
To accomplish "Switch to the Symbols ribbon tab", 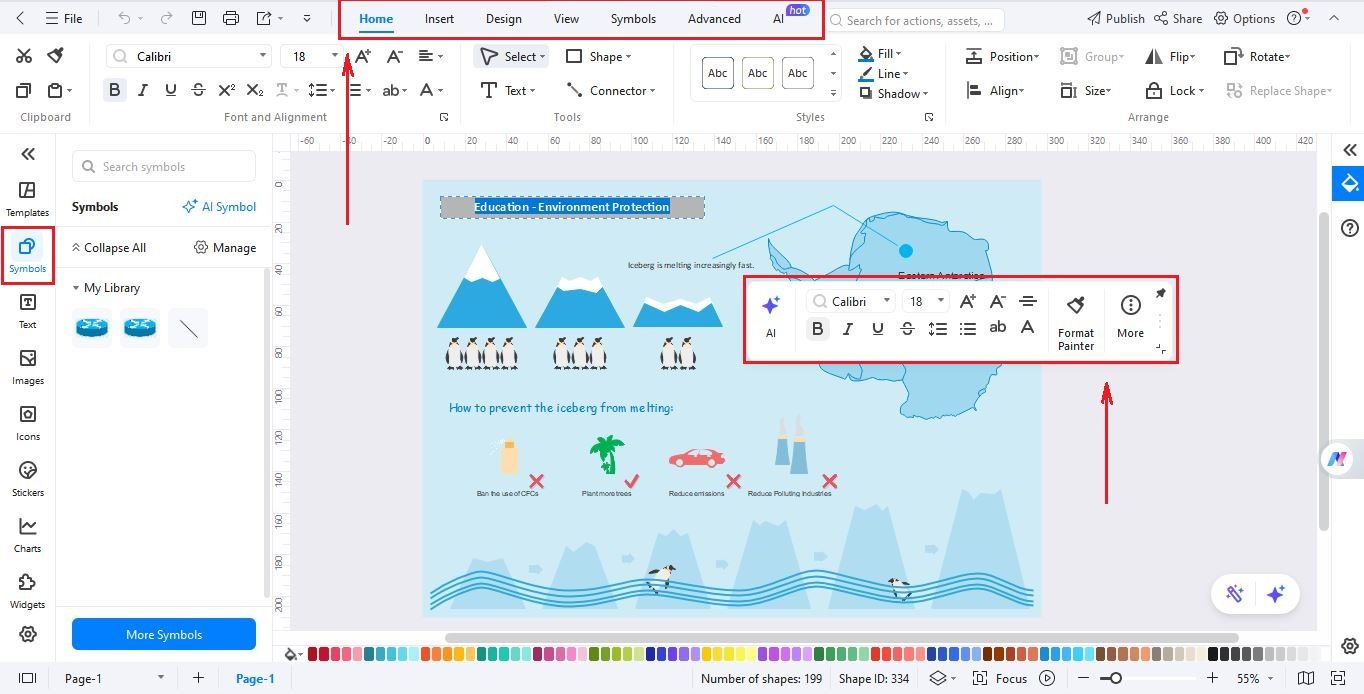I will (x=633, y=18).
